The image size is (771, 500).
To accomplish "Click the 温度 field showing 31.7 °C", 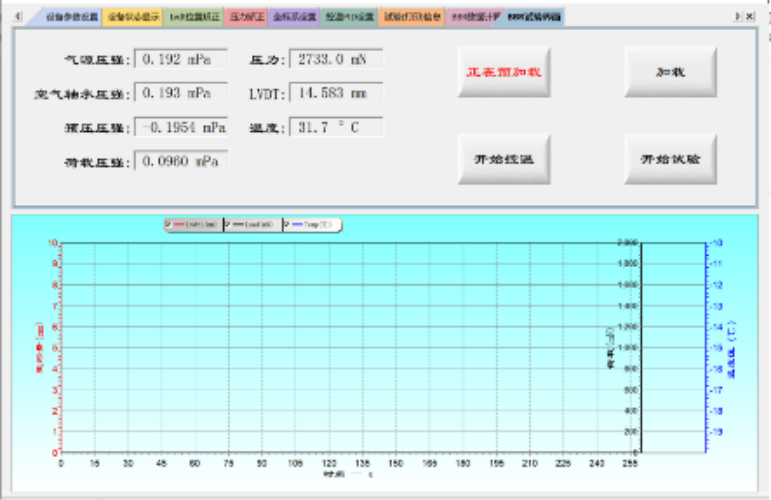I will point(336,127).
